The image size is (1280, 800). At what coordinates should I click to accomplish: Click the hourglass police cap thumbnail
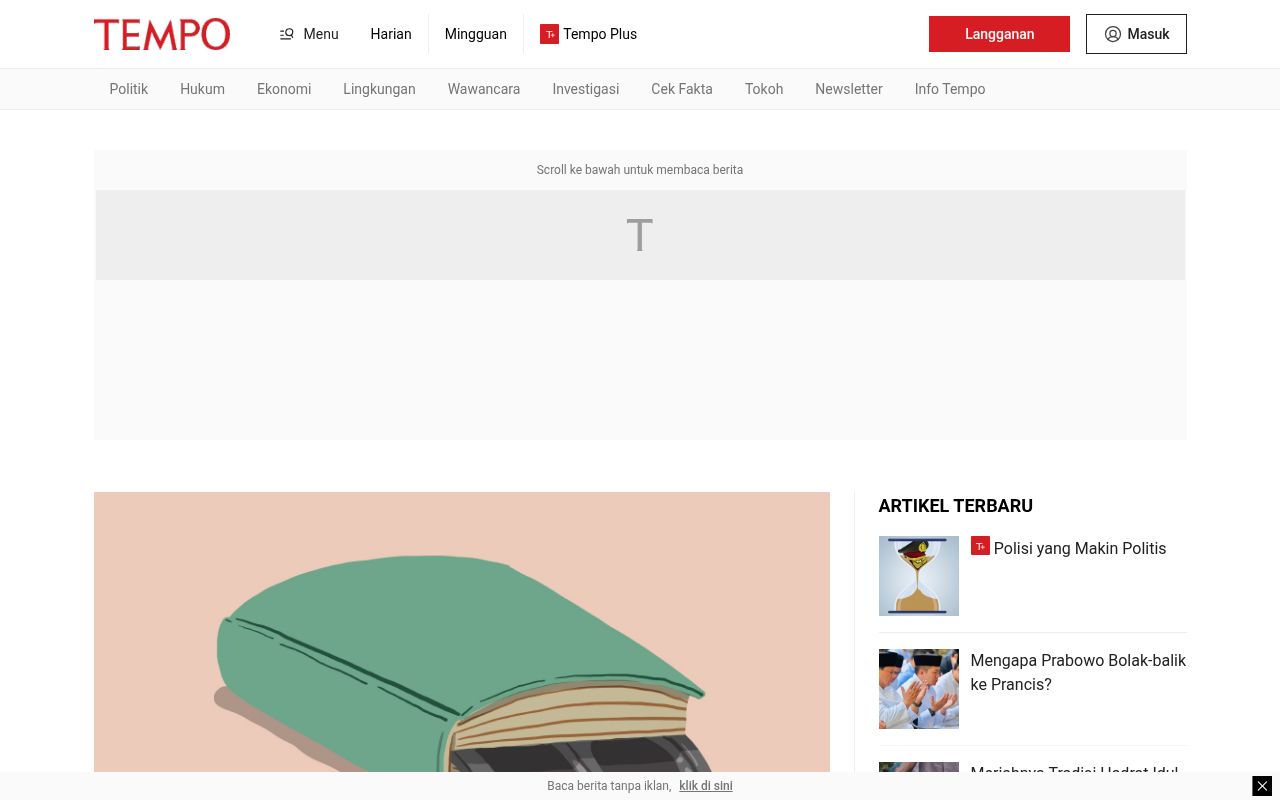pyautogui.click(x=919, y=576)
